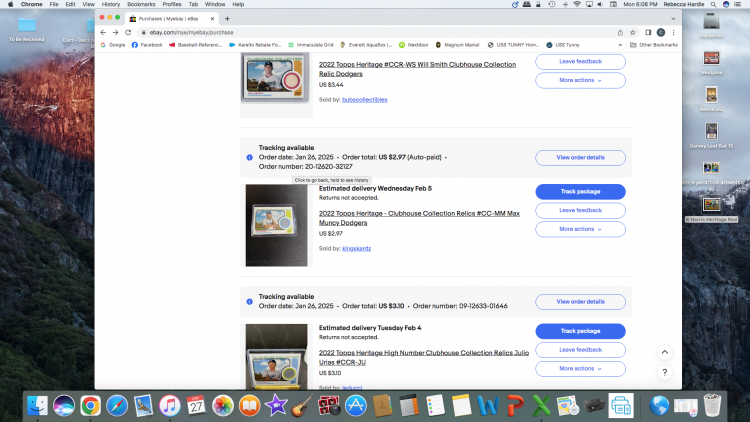Image resolution: width=750 pixels, height=422 pixels.
Task: Open Magnum Mania bookmark
Action: pos(457,45)
